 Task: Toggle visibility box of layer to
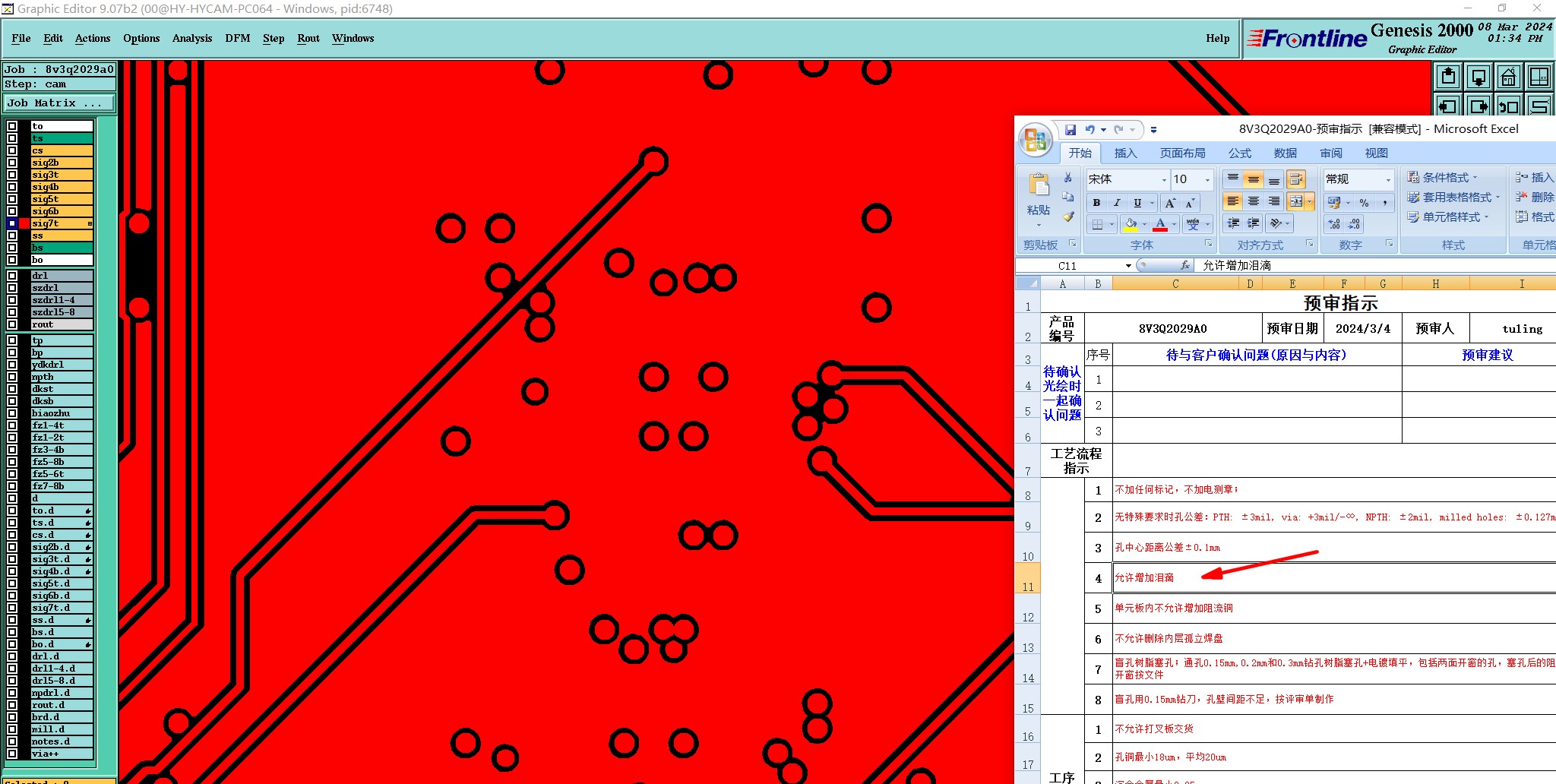(12, 126)
